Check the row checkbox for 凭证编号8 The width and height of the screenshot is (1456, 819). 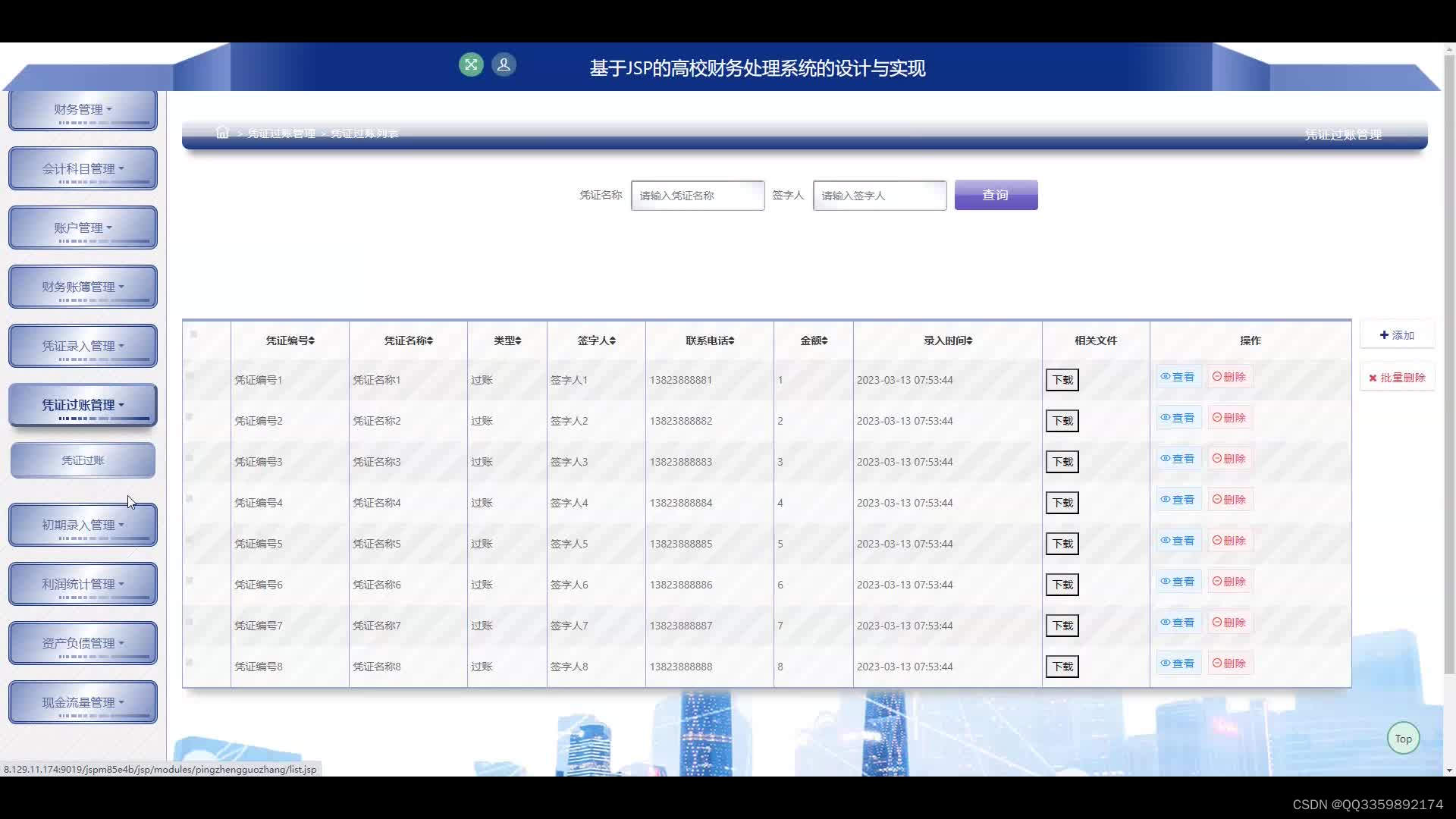pos(190,662)
